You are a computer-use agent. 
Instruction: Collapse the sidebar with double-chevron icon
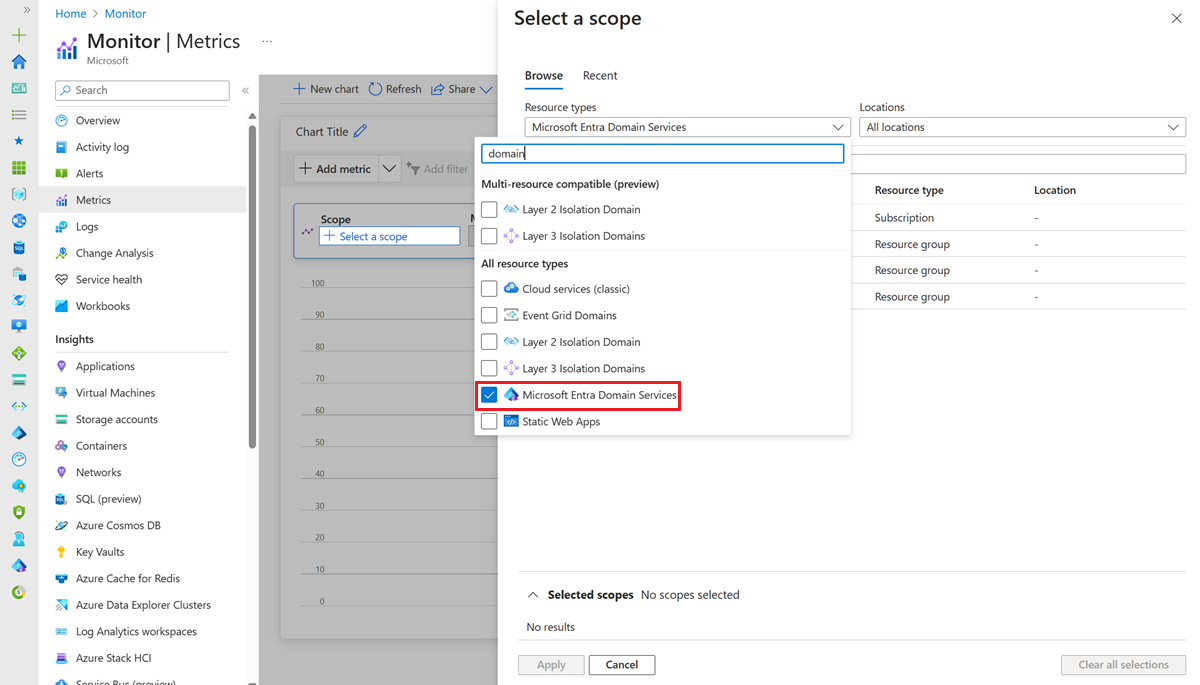click(245, 90)
